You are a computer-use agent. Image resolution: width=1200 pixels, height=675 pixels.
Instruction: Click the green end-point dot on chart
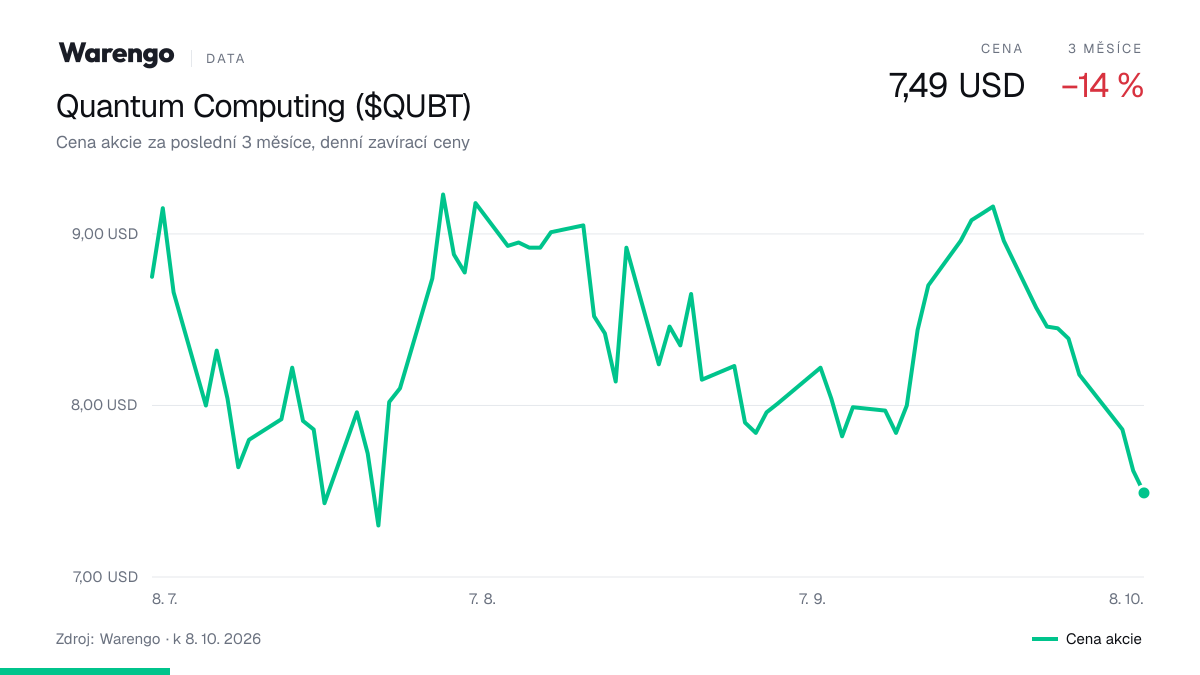point(1144,492)
